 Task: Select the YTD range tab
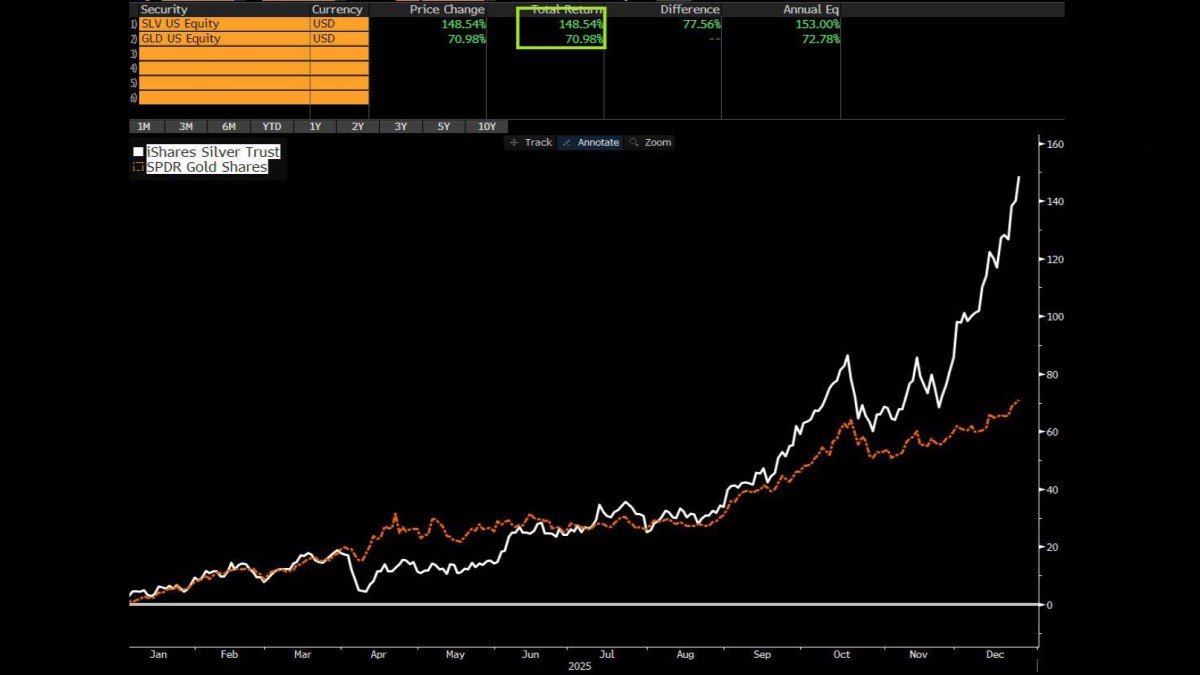pyautogui.click(x=270, y=126)
